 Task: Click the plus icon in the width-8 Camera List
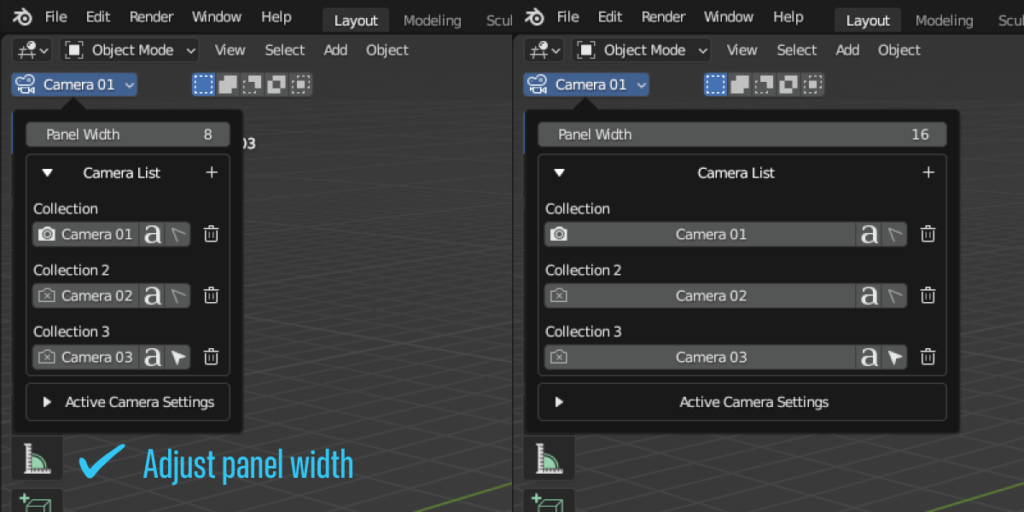click(x=211, y=173)
